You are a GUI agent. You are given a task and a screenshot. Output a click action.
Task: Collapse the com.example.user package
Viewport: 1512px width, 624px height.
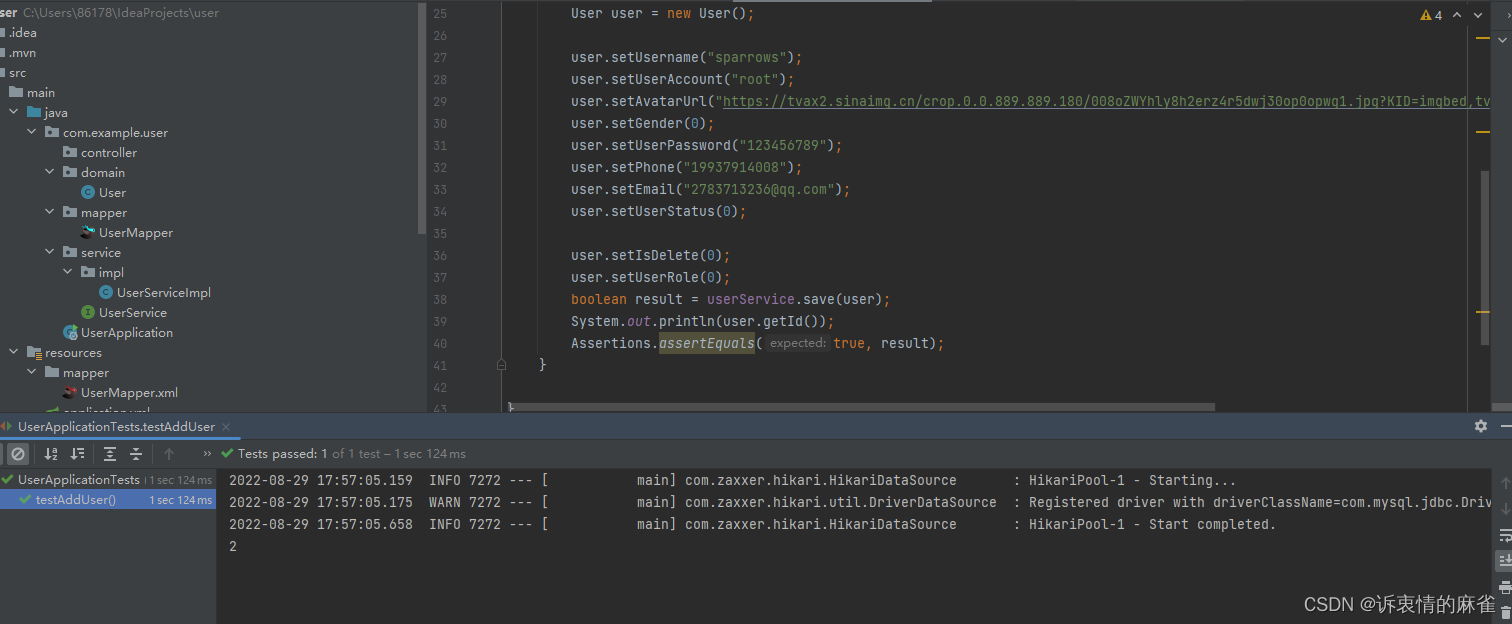(x=30, y=132)
